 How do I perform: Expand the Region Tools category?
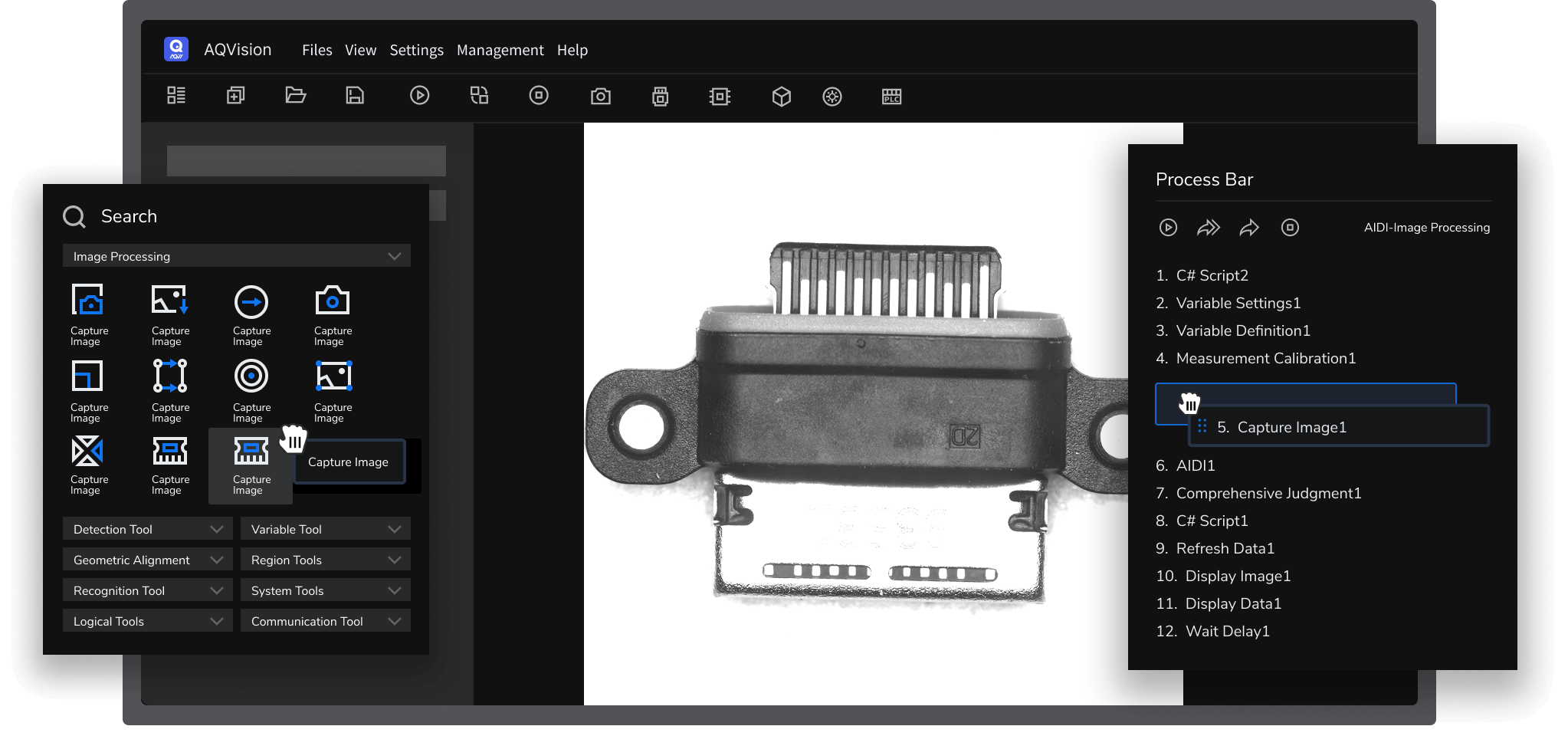pyautogui.click(x=394, y=560)
